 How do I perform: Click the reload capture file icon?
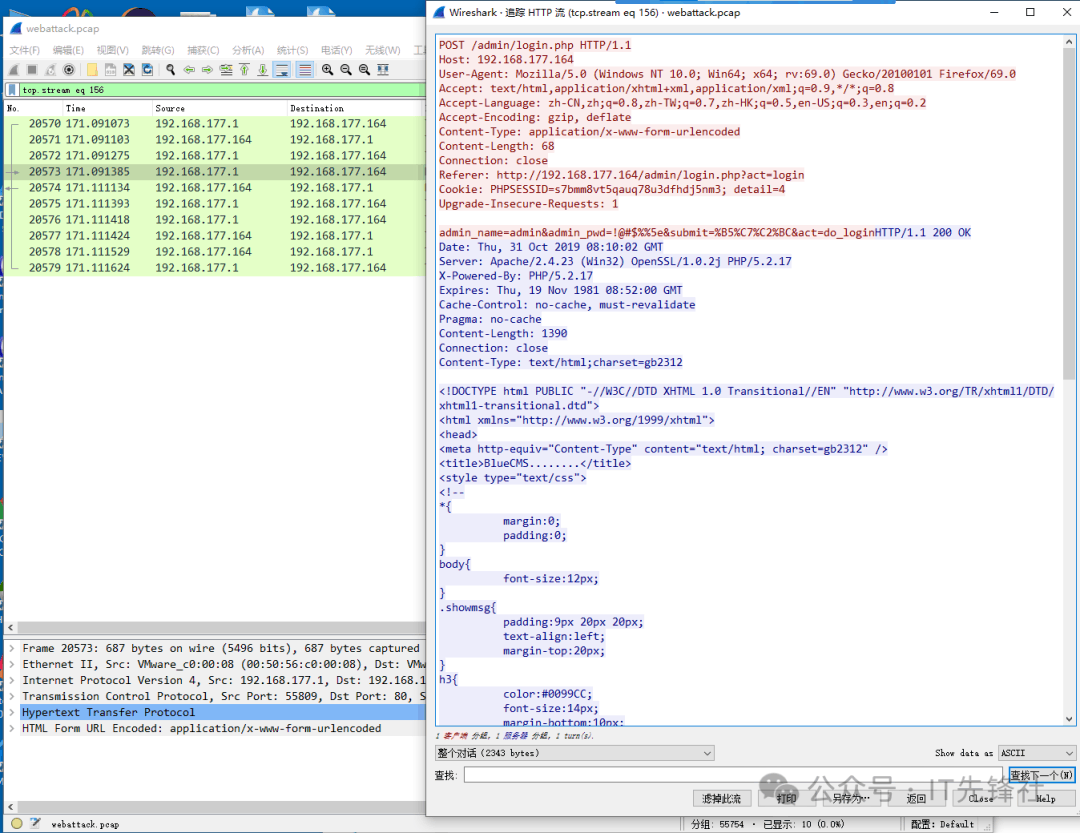click(147, 70)
